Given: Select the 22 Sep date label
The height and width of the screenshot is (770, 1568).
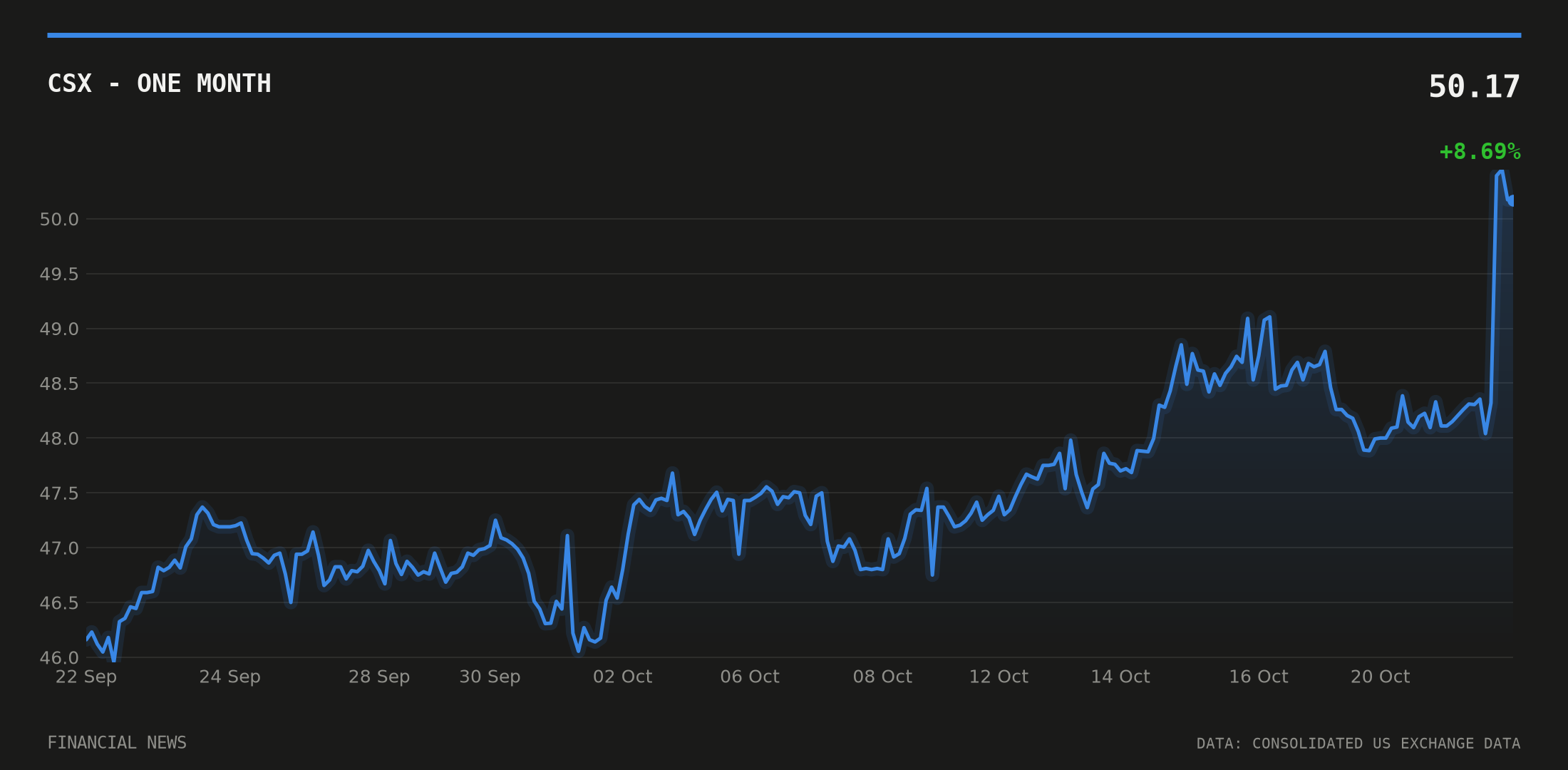Looking at the screenshot, I should 86,677.
